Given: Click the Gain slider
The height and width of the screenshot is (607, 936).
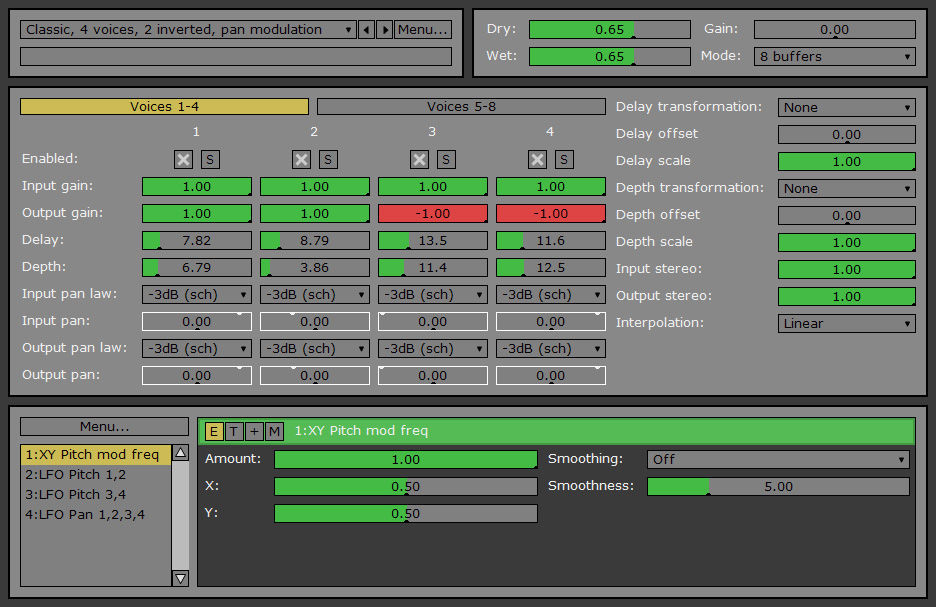Looking at the screenshot, I should pos(835,30).
